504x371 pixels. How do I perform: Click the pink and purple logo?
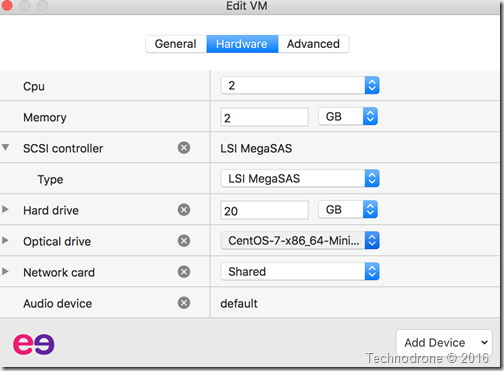(x=34, y=344)
